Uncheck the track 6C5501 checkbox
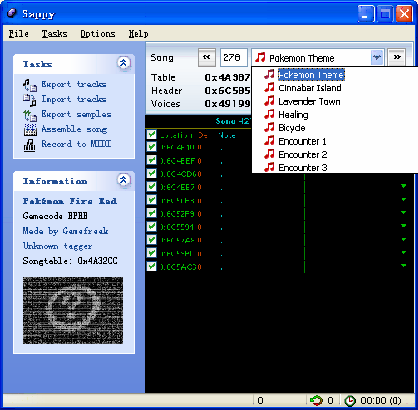 click(152, 227)
